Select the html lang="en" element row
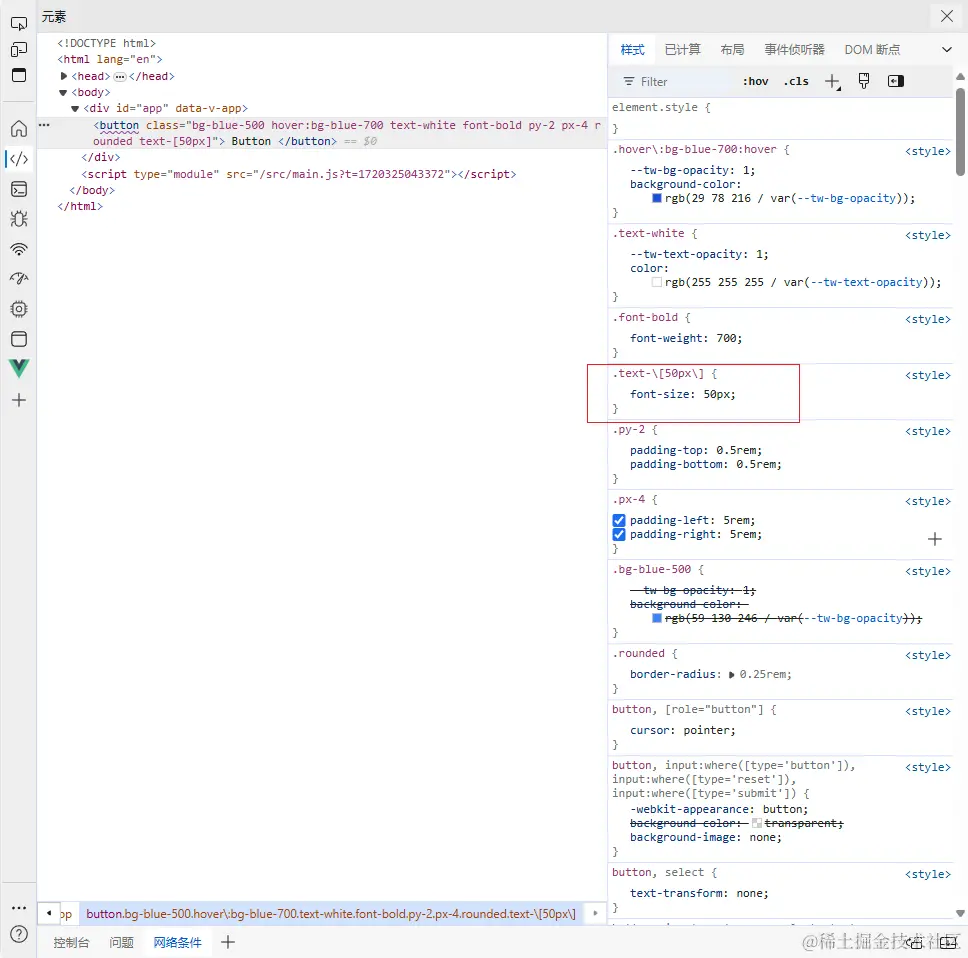968x958 pixels. 110,59
